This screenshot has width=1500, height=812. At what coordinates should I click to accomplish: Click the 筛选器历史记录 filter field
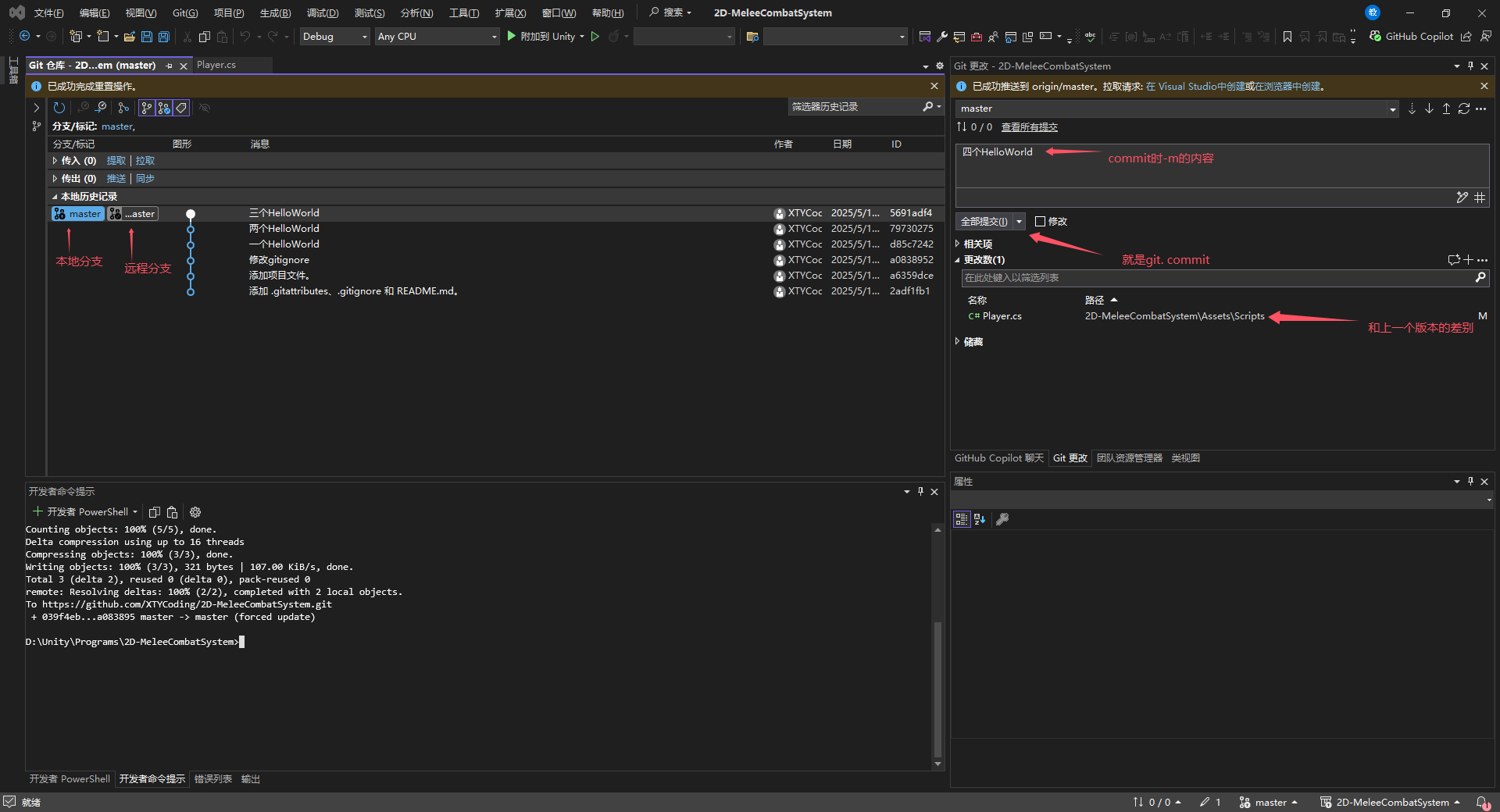tap(855, 107)
